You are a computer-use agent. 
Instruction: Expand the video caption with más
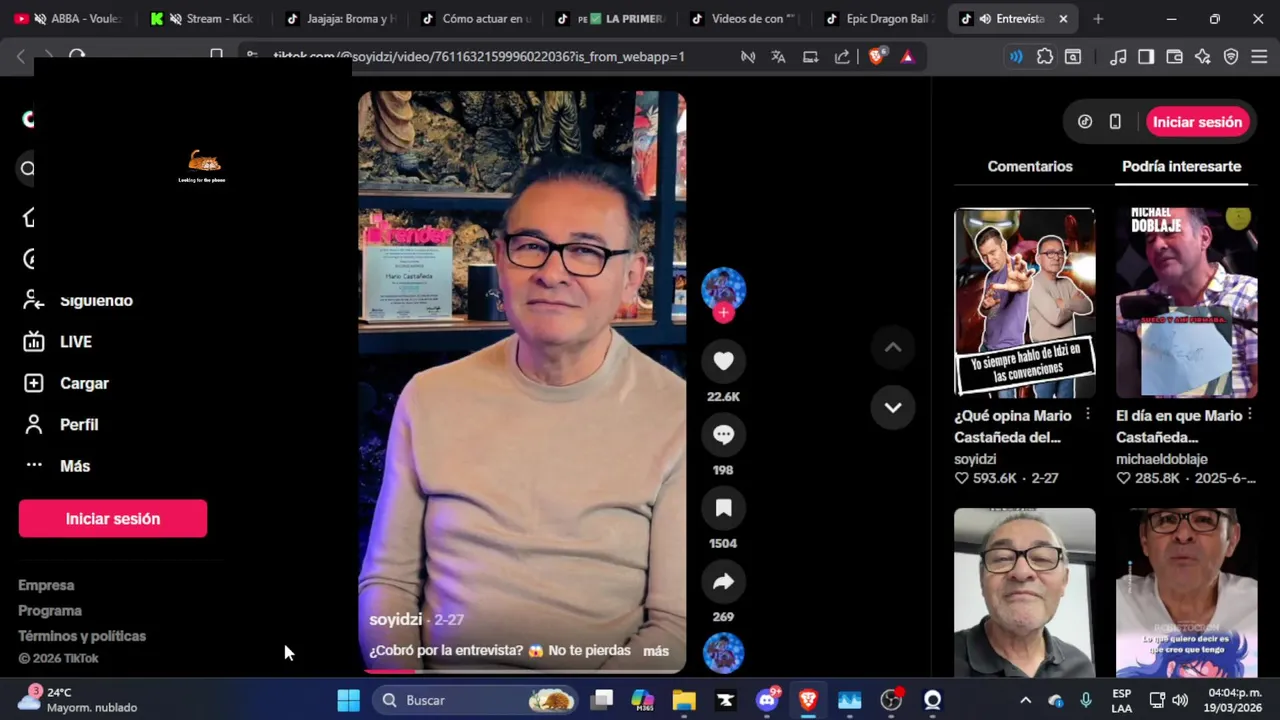point(656,651)
